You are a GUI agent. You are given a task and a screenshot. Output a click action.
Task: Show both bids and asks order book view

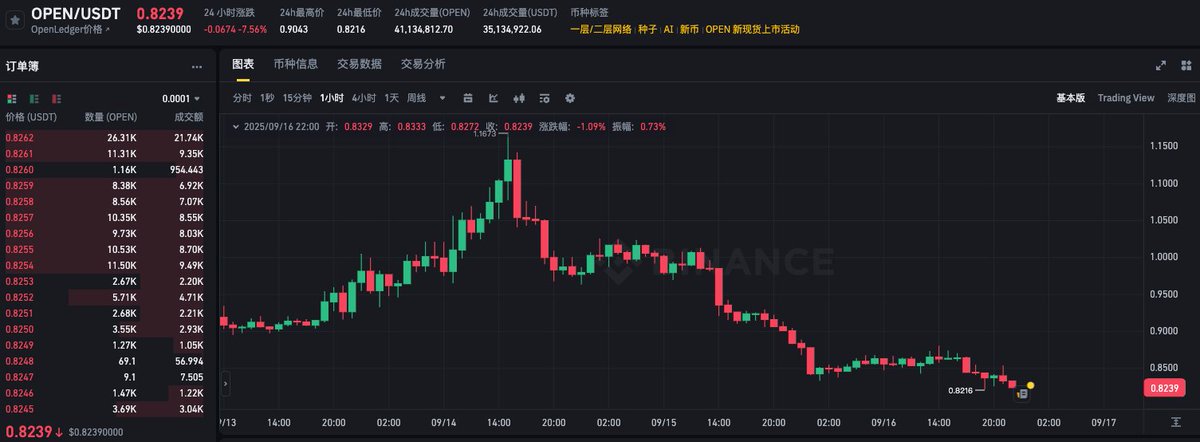12,98
